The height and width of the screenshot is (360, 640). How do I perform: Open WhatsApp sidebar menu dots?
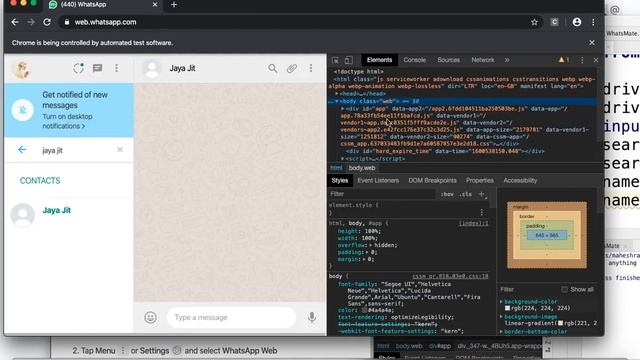pyautogui.click(x=116, y=68)
